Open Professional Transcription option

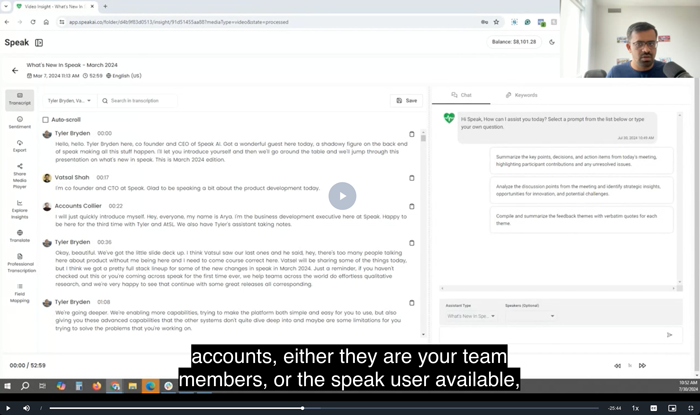coord(21,263)
